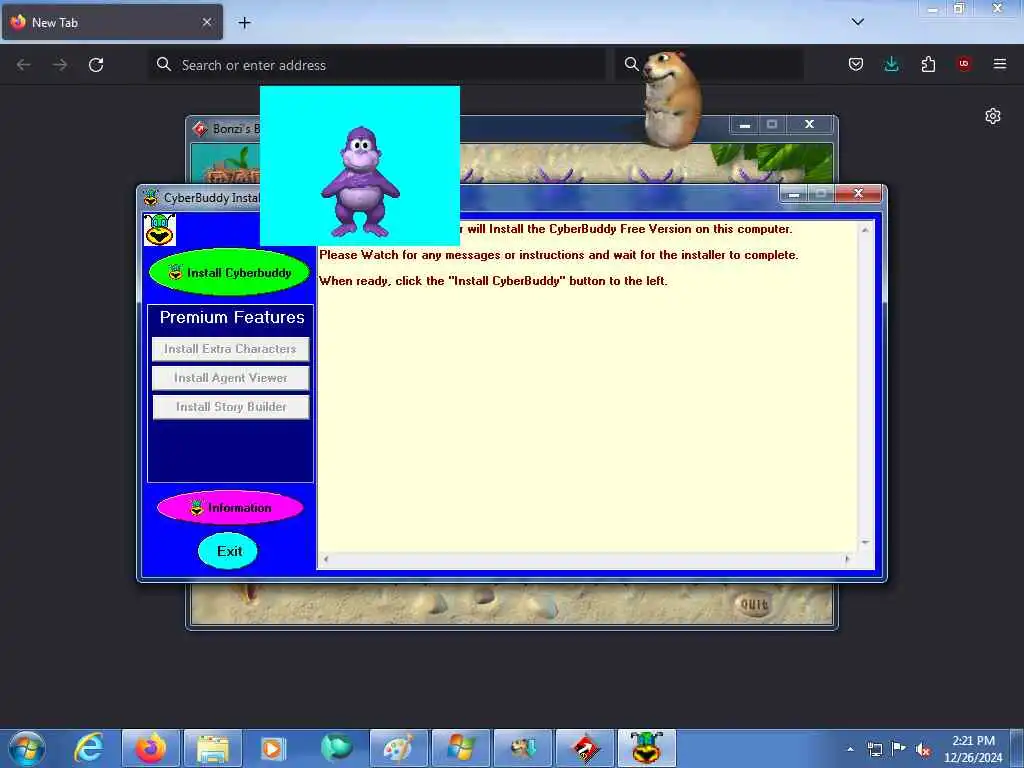Focus the Firefox address bar
1024x768 pixels.
[377, 65]
